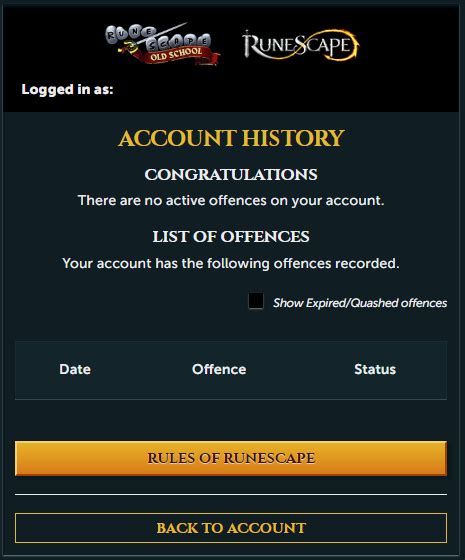Click the Old School RuneScape logo

tap(162, 44)
